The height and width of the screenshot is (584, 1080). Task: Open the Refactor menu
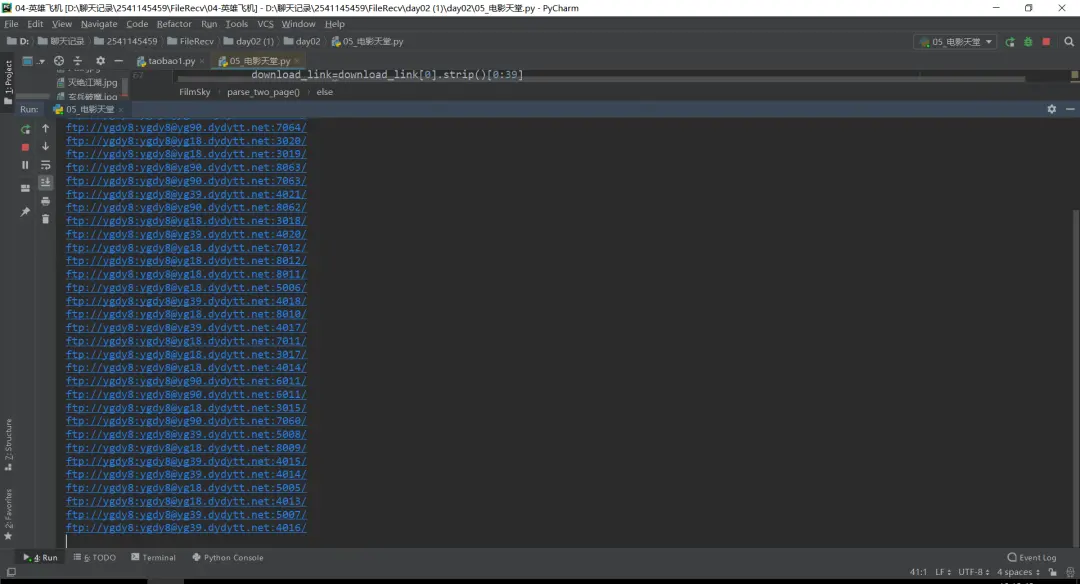click(x=174, y=23)
